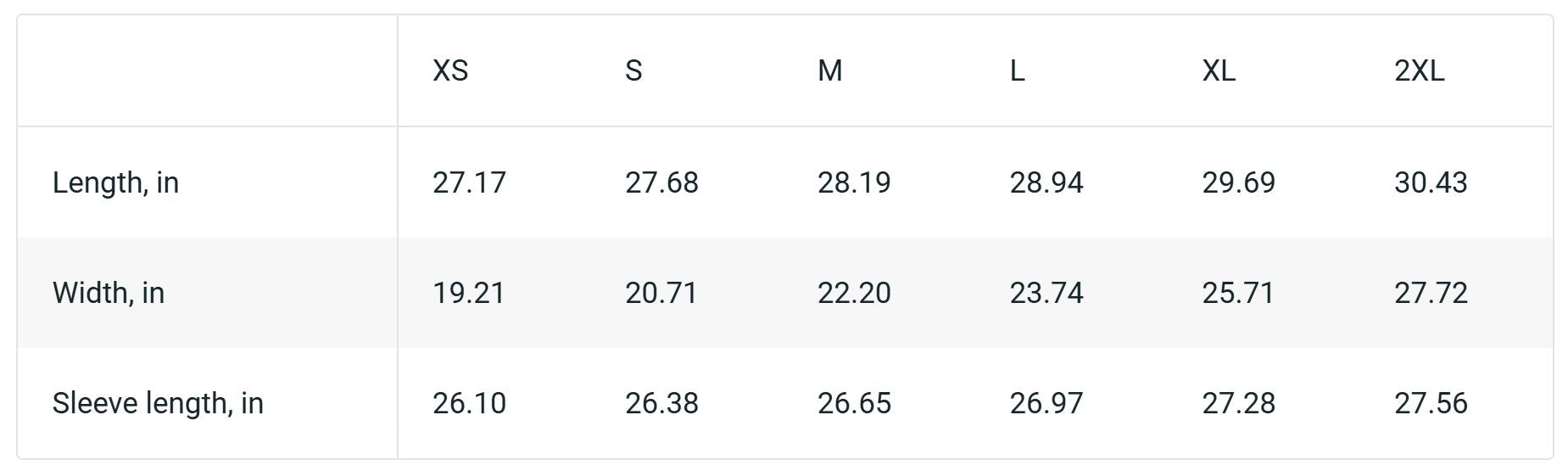Image resolution: width=1568 pixels, height=471 pixels.
Task: Click the "Sleeve length, in" row label
Action: click(158, 403)
